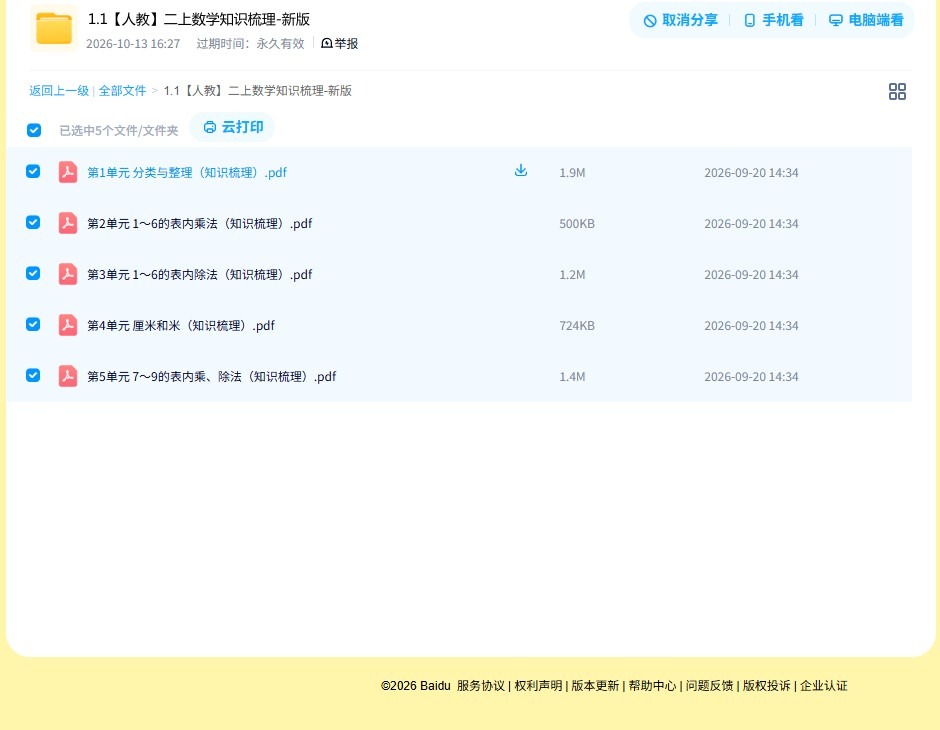Click PDF icon of 第5单元 7~9的表内乘、除法
The width and height of the screenshot is (940, 730).
(x=68, y=376)
